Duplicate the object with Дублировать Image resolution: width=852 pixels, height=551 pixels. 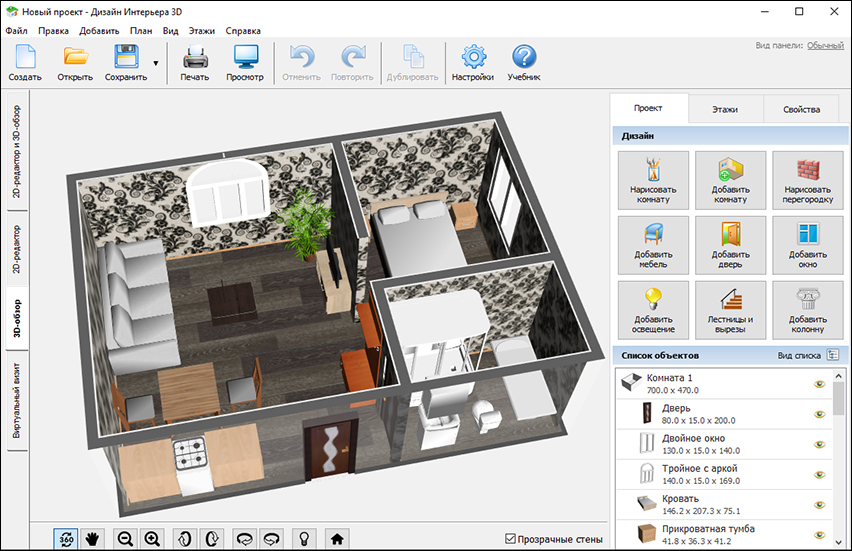(x=413, y=62)
